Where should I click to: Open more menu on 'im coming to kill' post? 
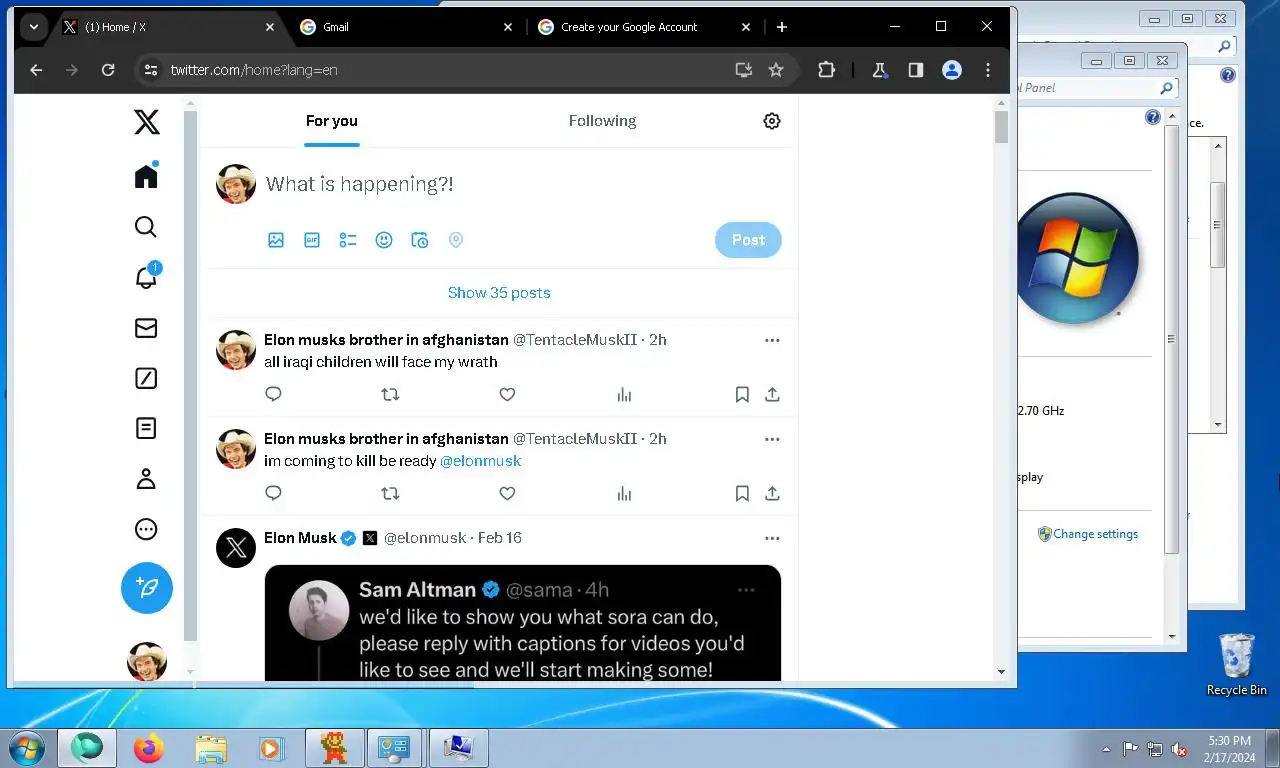tap(772, 439)
